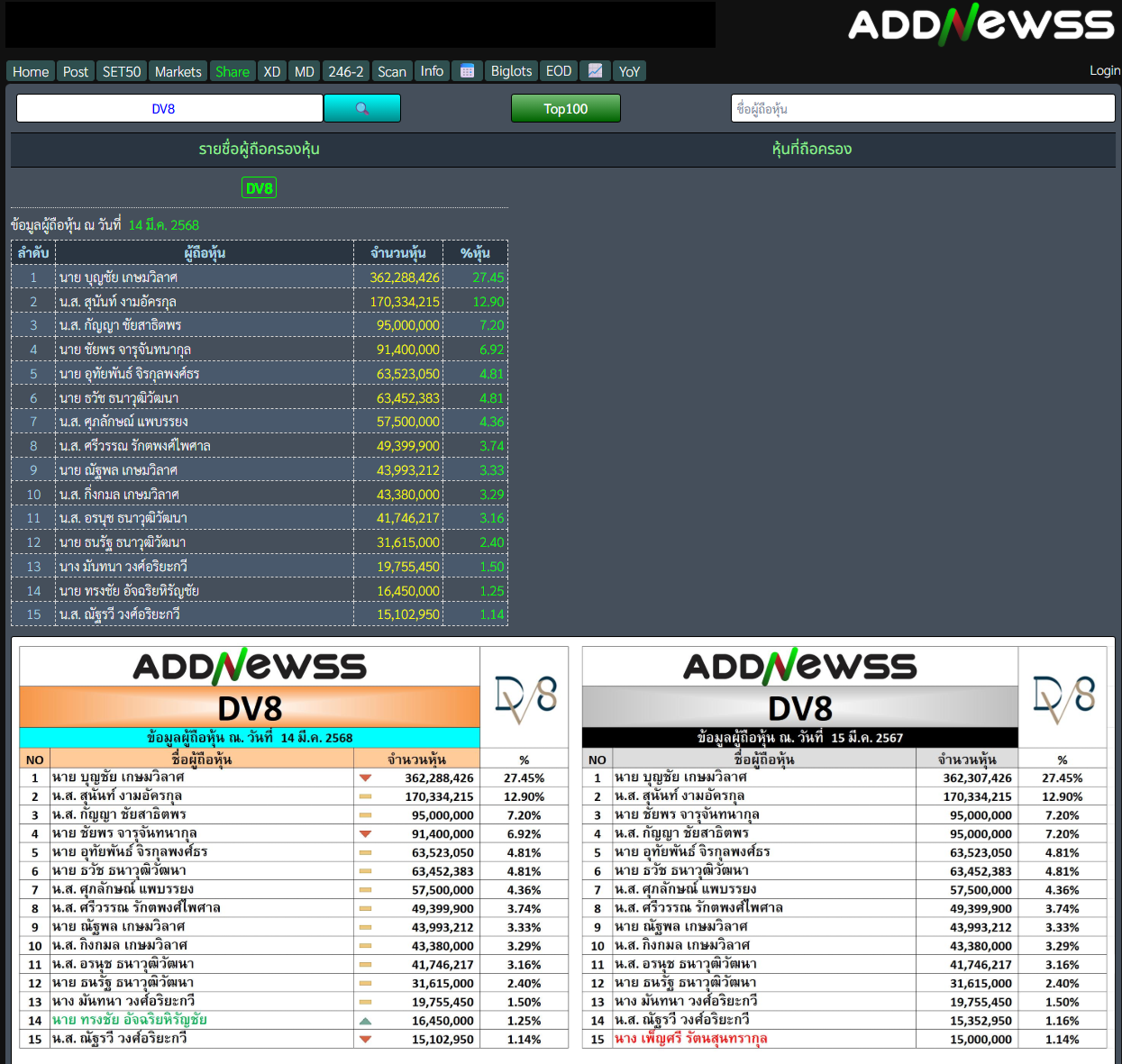Select SET50 in the navigation bar
Image resolution: width=1122 pixels, height=1064 pixels.
[122, 71]
